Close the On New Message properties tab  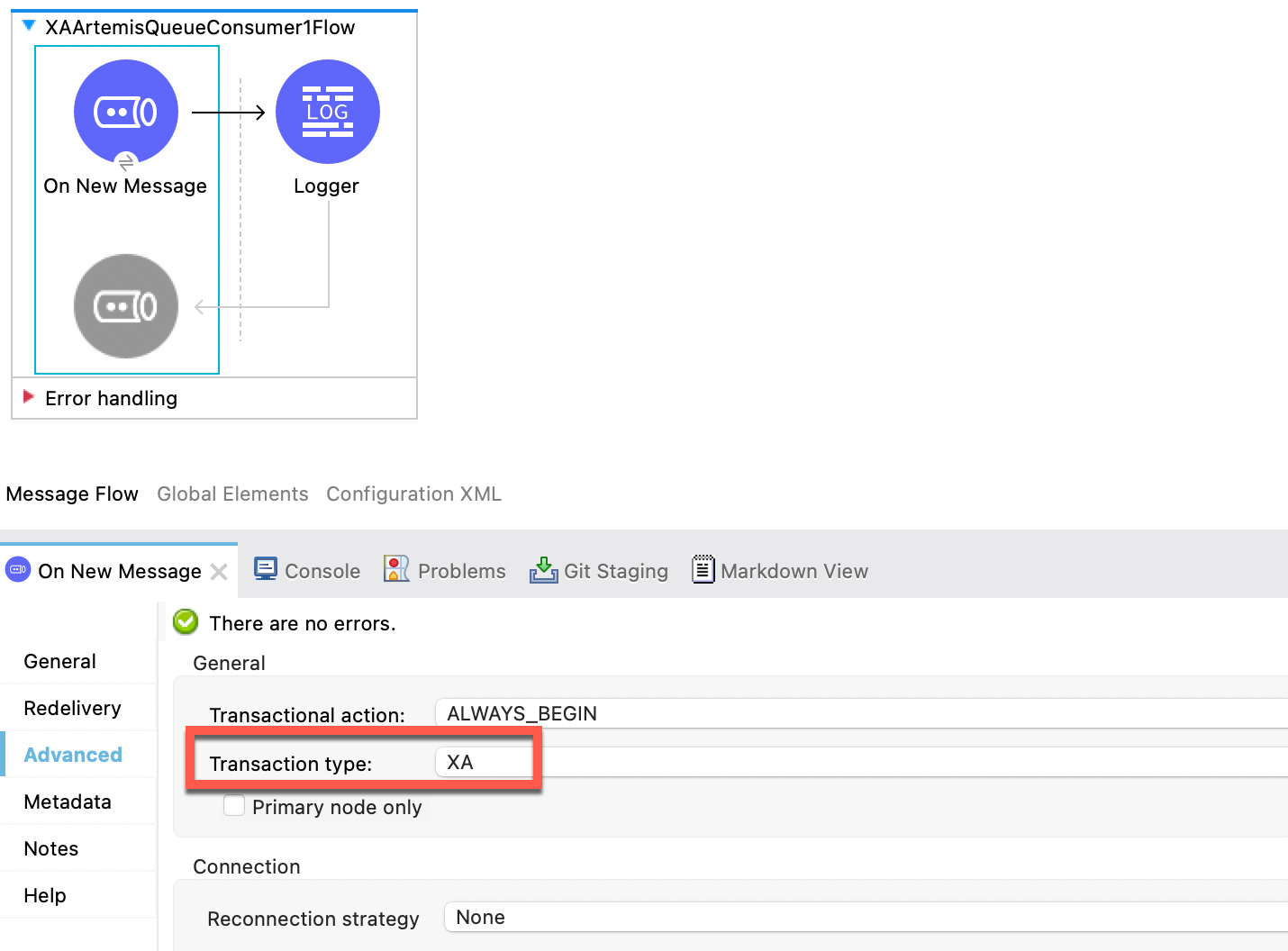(x=219, y=572)
